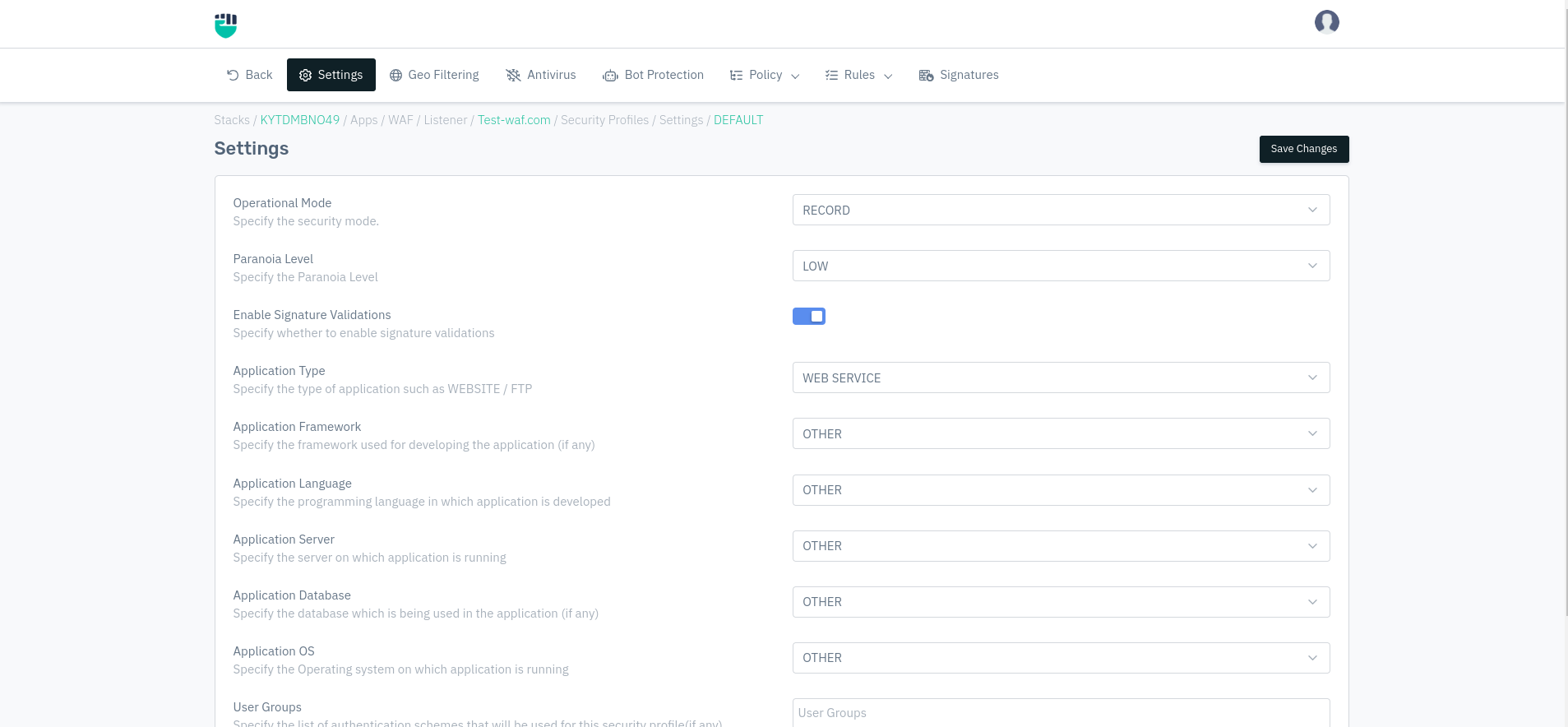Open the Application Database dropdown
Image resolution: width=1568 pixels, height=727 pixels.
(x=1061, y=602)
